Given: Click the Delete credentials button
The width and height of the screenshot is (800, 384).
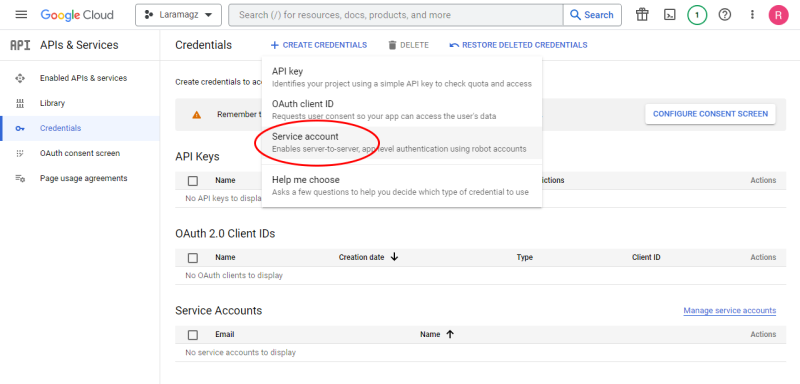Looking at the screenshot, I should 408,45.
